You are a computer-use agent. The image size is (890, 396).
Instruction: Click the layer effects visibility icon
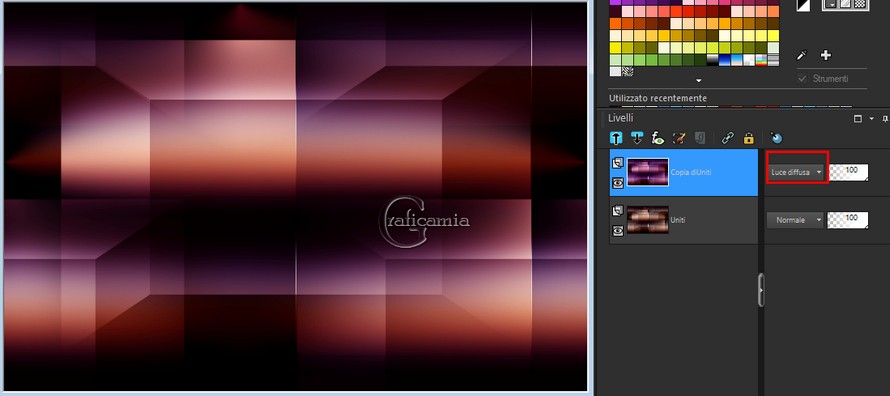pyautogui.click(x=658, y=138)
